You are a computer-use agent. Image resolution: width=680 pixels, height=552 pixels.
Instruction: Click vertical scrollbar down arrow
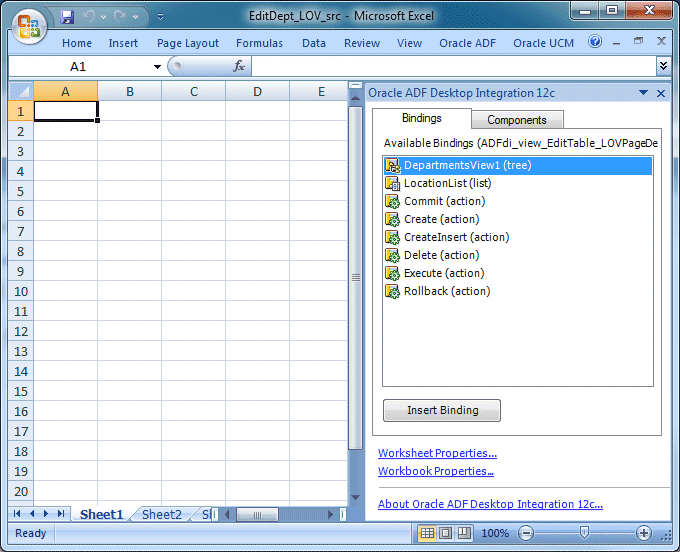[x=355, y=497]
